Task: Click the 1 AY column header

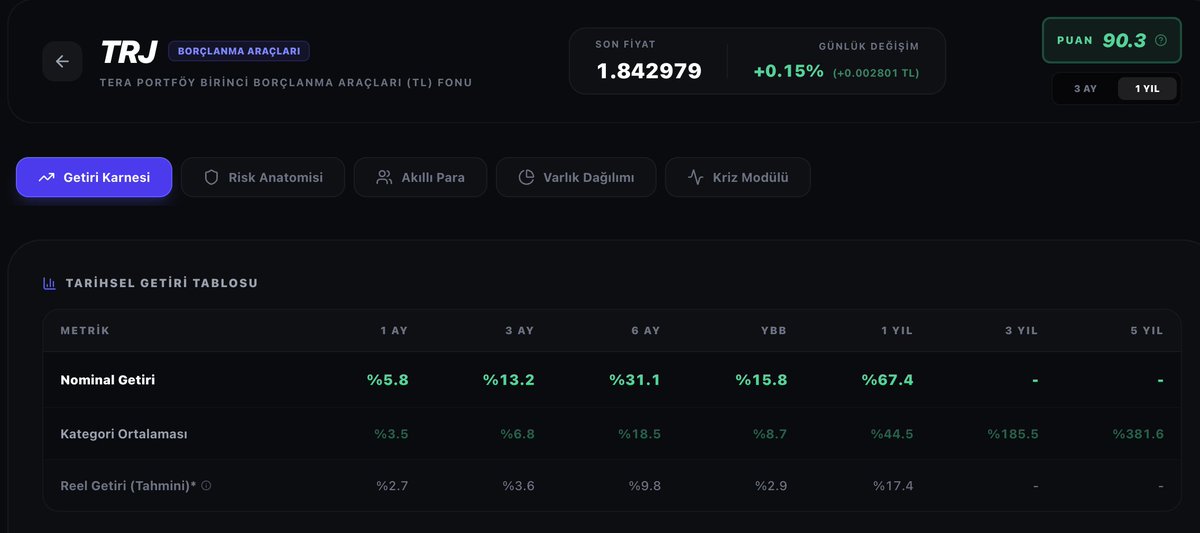Action: 394,331
